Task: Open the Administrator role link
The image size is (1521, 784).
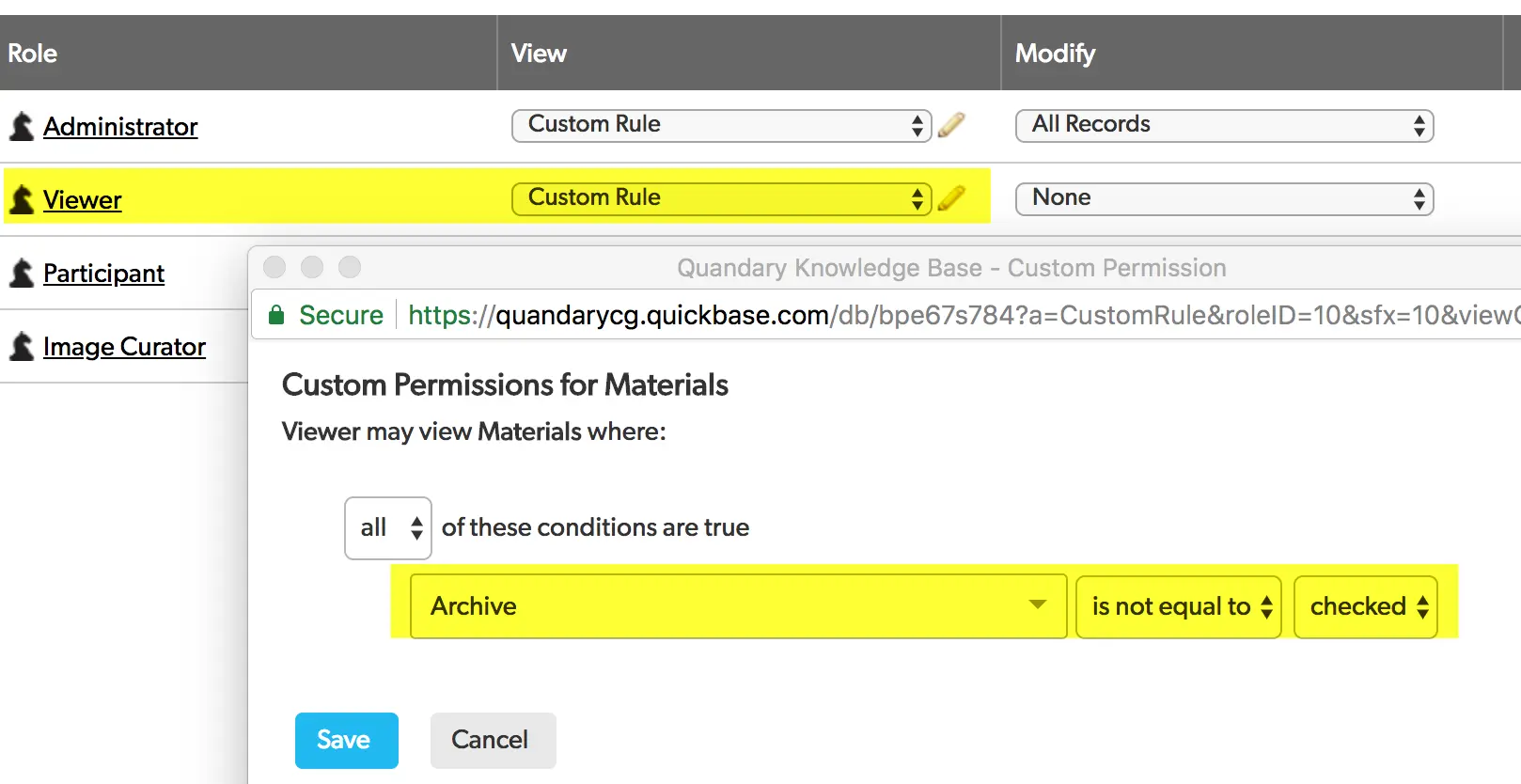Action: 120,127
